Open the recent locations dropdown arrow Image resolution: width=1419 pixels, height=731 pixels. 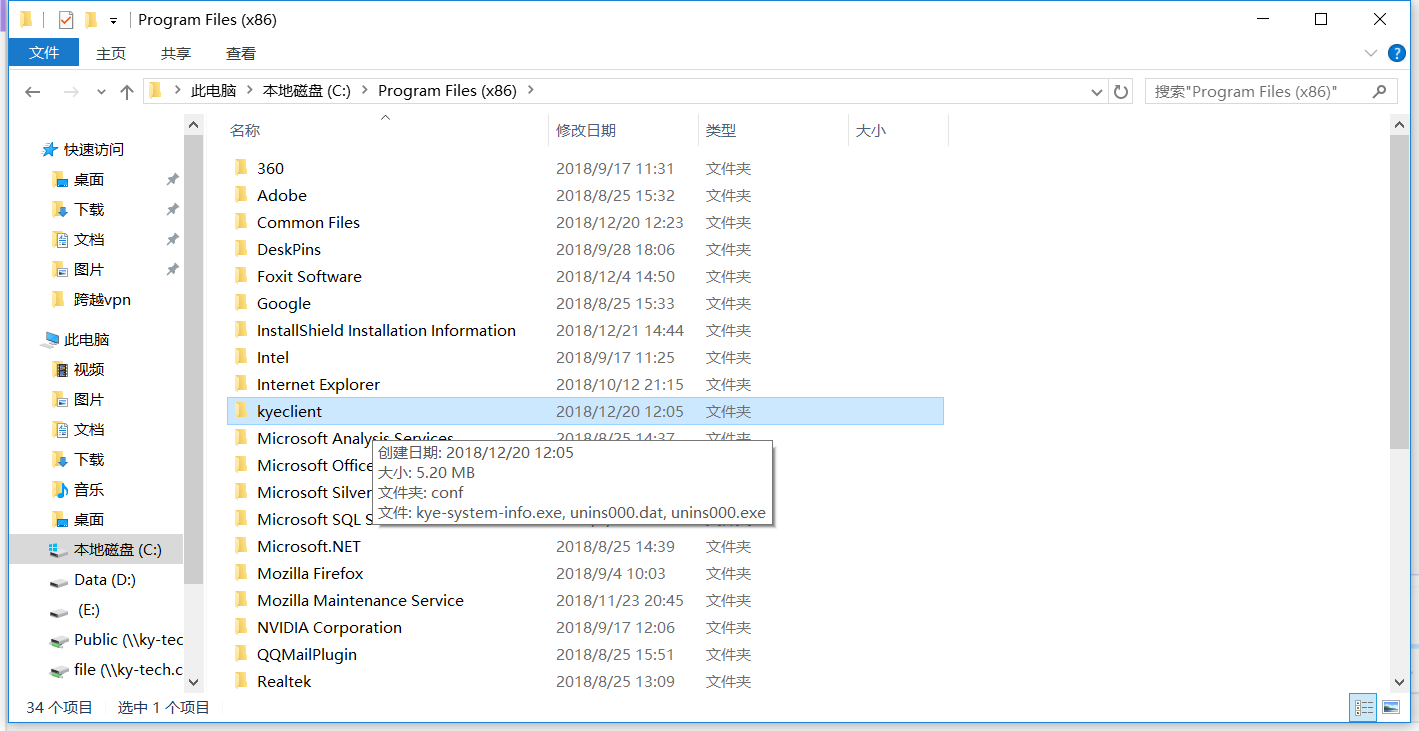point(101,92)
